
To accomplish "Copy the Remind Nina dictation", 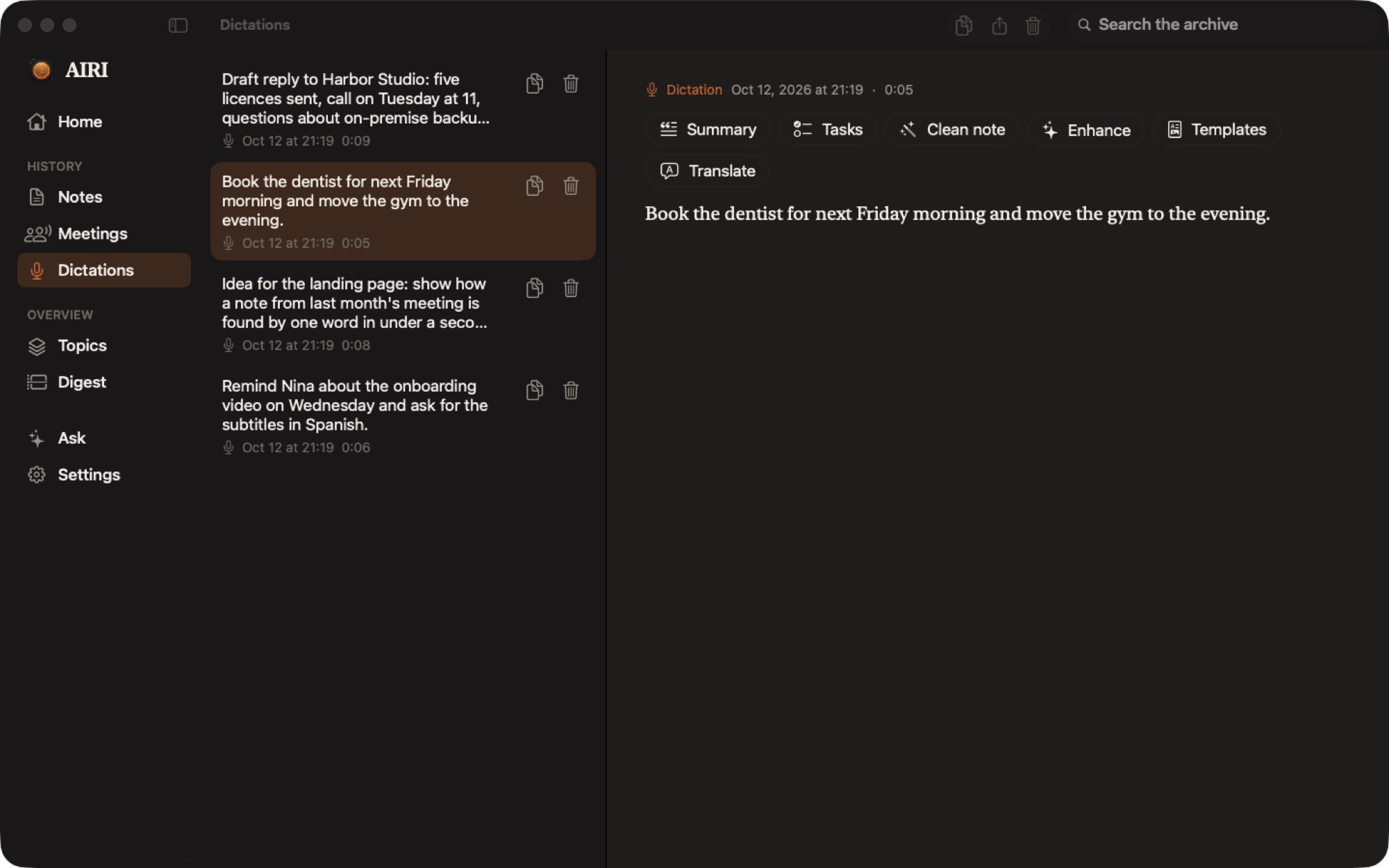I will (534, 390).
